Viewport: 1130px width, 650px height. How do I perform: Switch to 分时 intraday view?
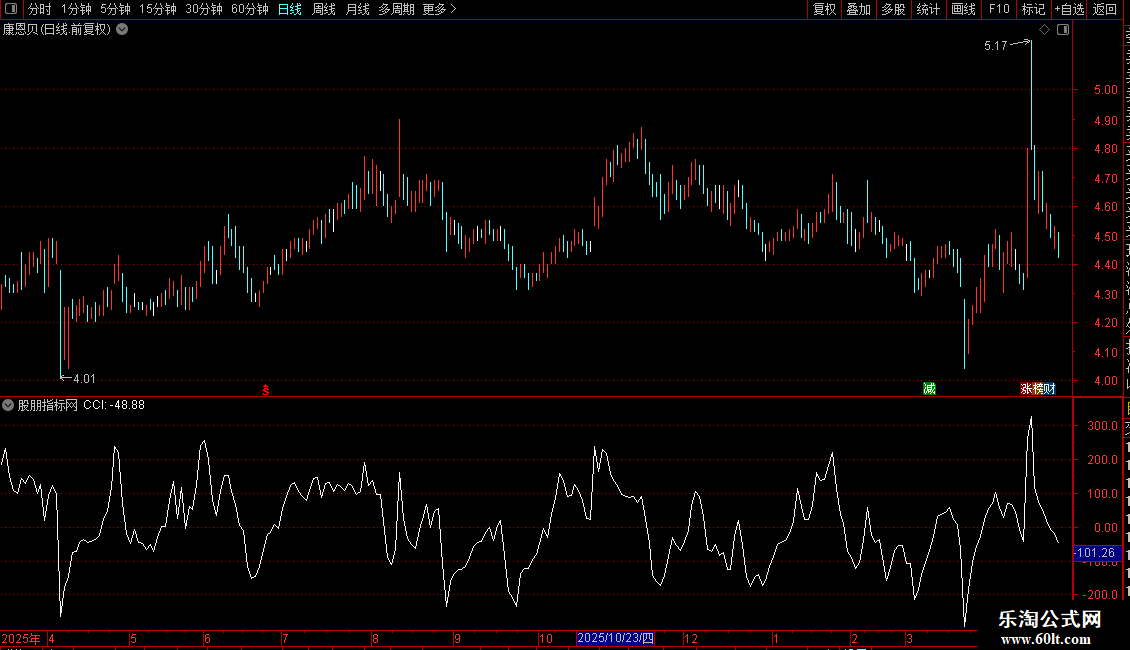[x=40, y=9]
